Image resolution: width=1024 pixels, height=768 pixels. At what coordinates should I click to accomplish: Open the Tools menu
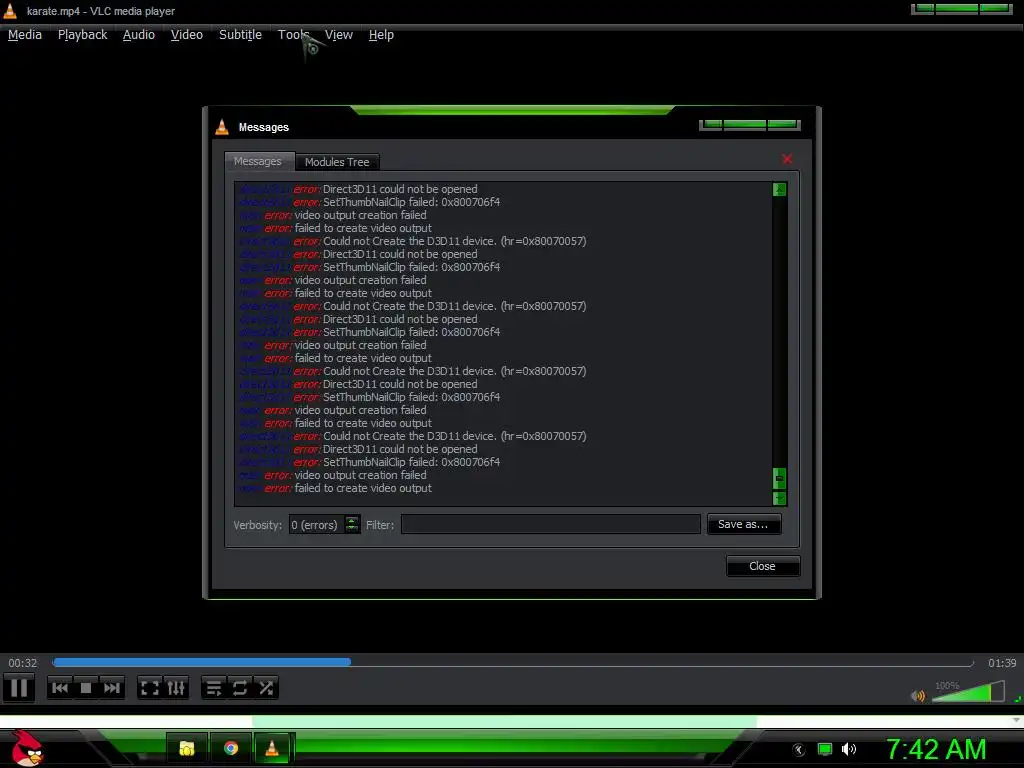(293, 35)
